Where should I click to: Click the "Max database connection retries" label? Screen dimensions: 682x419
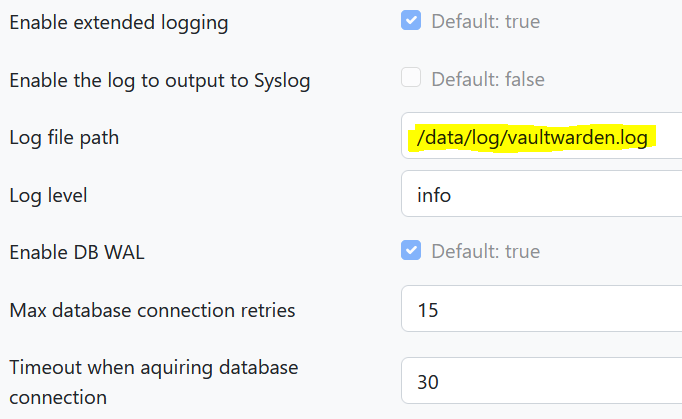click(152, 310)
